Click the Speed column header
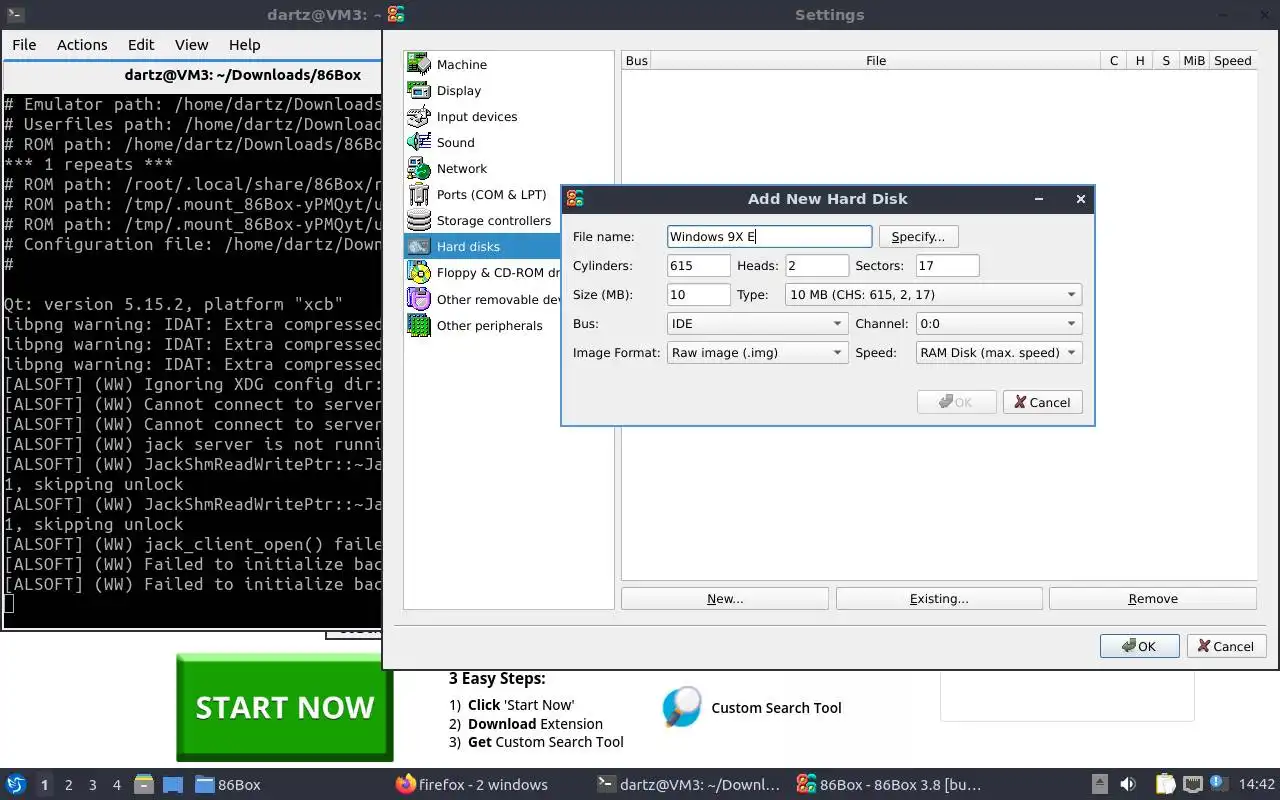1280x800 pixels. (x=1232, y=61)
